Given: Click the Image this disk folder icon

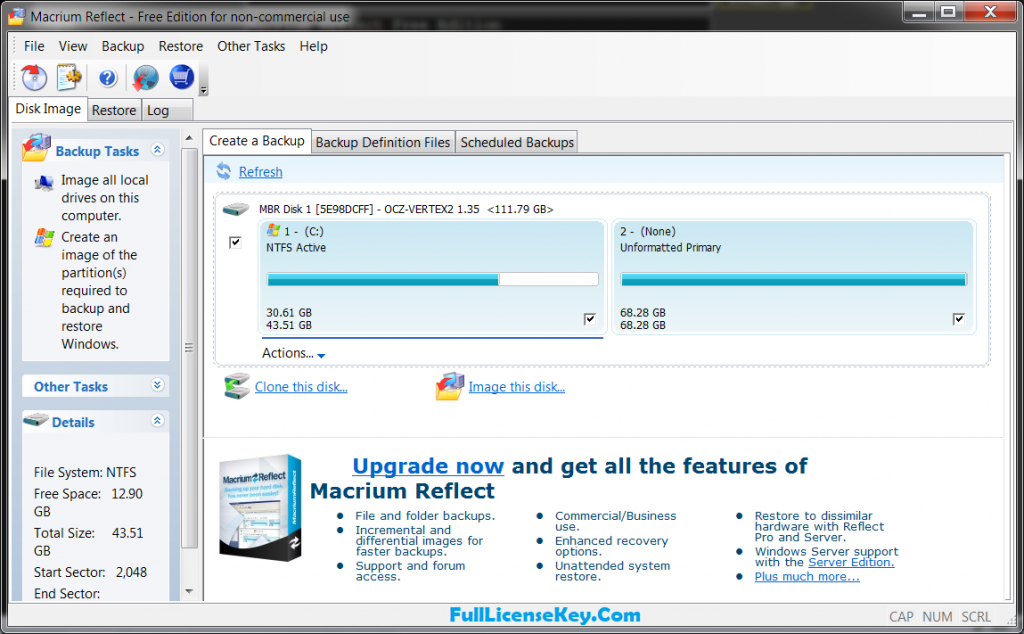Looking at the screenshot, I should point(449,387).
